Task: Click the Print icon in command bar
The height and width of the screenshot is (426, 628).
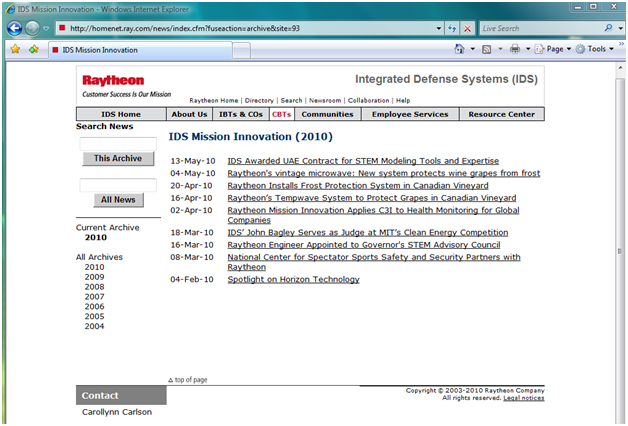Action: pyautogui.click(x=515, y=49)
